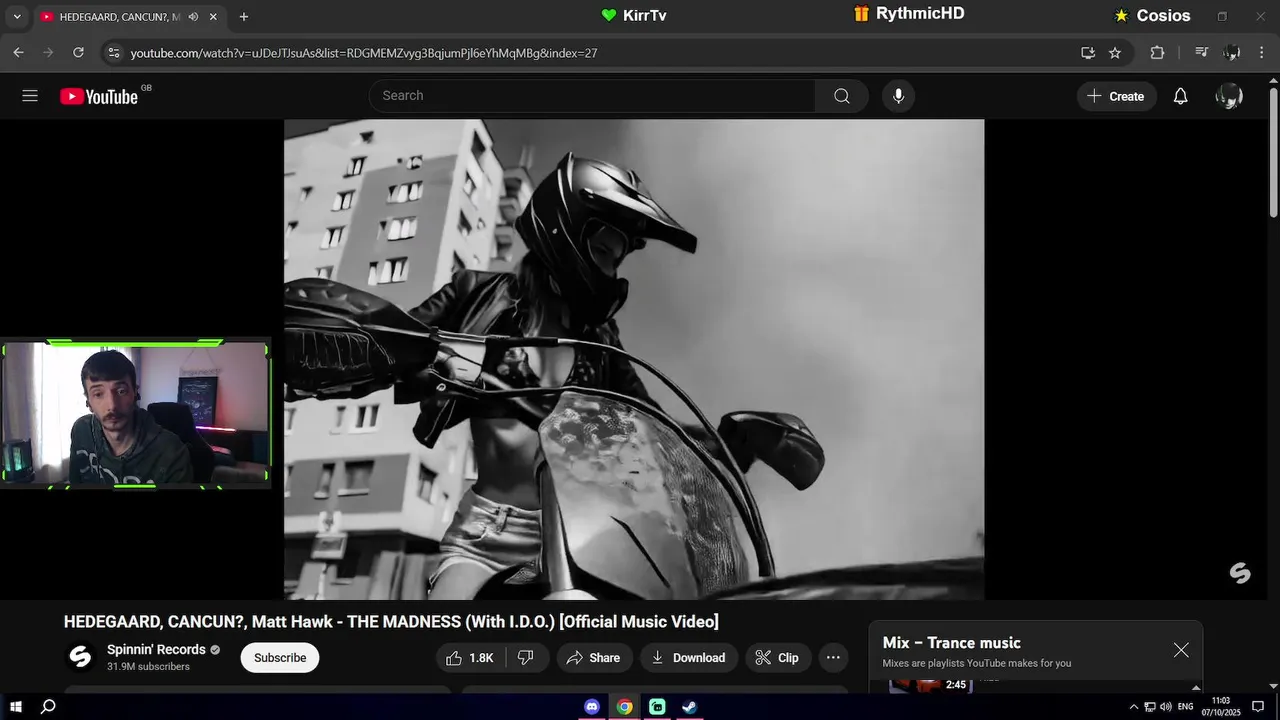The image size is (1280, 720).
Task: Open Windows notification center
Action: 1258,707
